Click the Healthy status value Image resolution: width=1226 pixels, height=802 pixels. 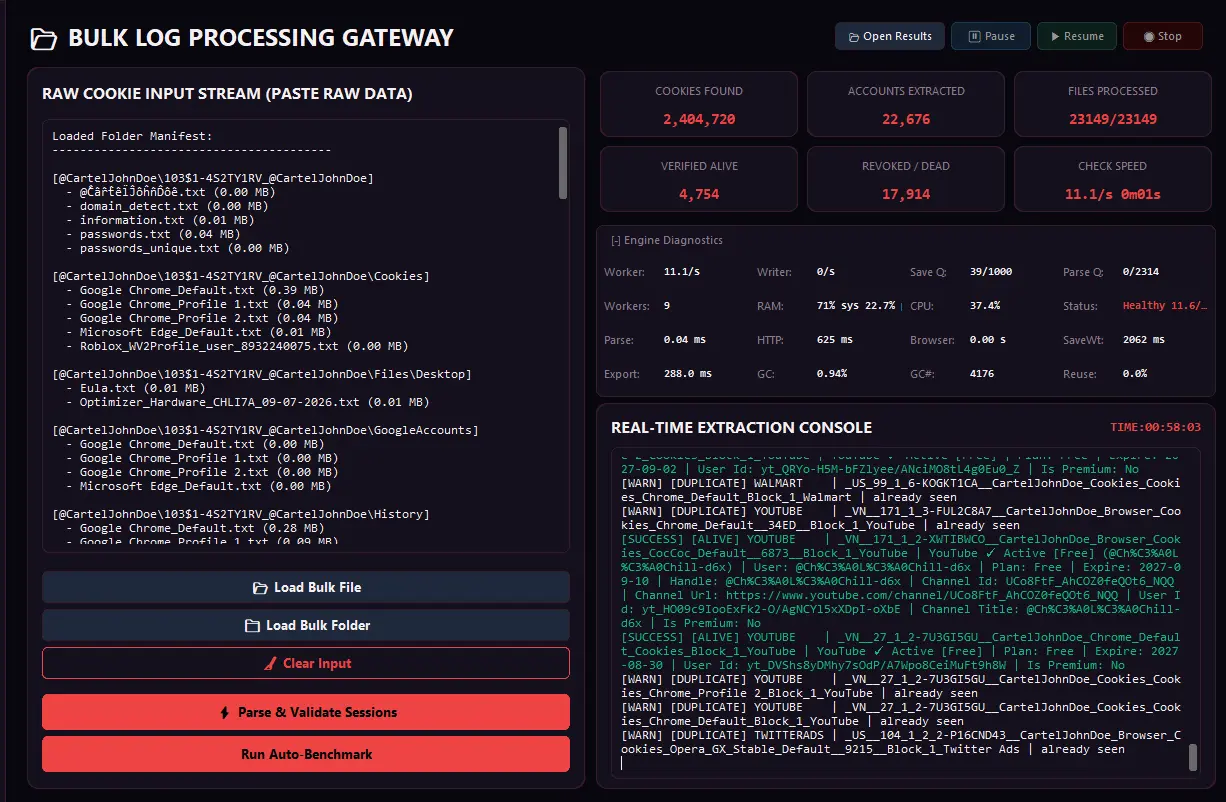pyautogui.click(x=1165, y=306)
